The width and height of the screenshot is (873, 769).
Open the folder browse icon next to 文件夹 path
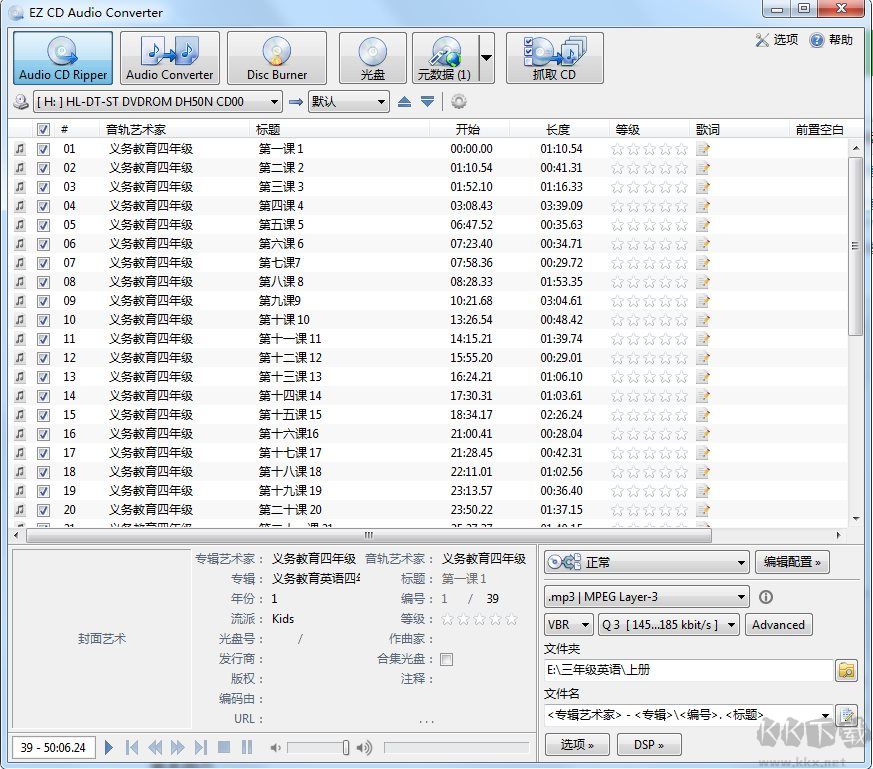(x=845, y=669)
